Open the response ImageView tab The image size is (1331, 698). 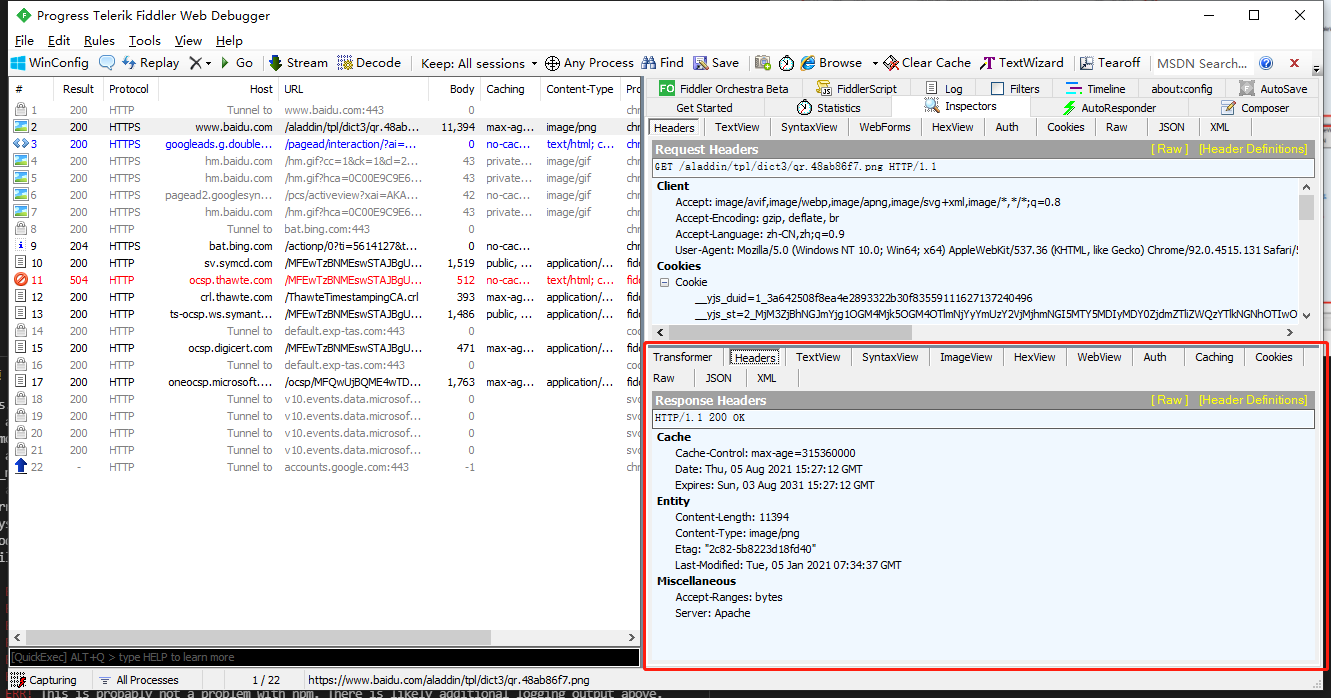(x=966, y=357)
